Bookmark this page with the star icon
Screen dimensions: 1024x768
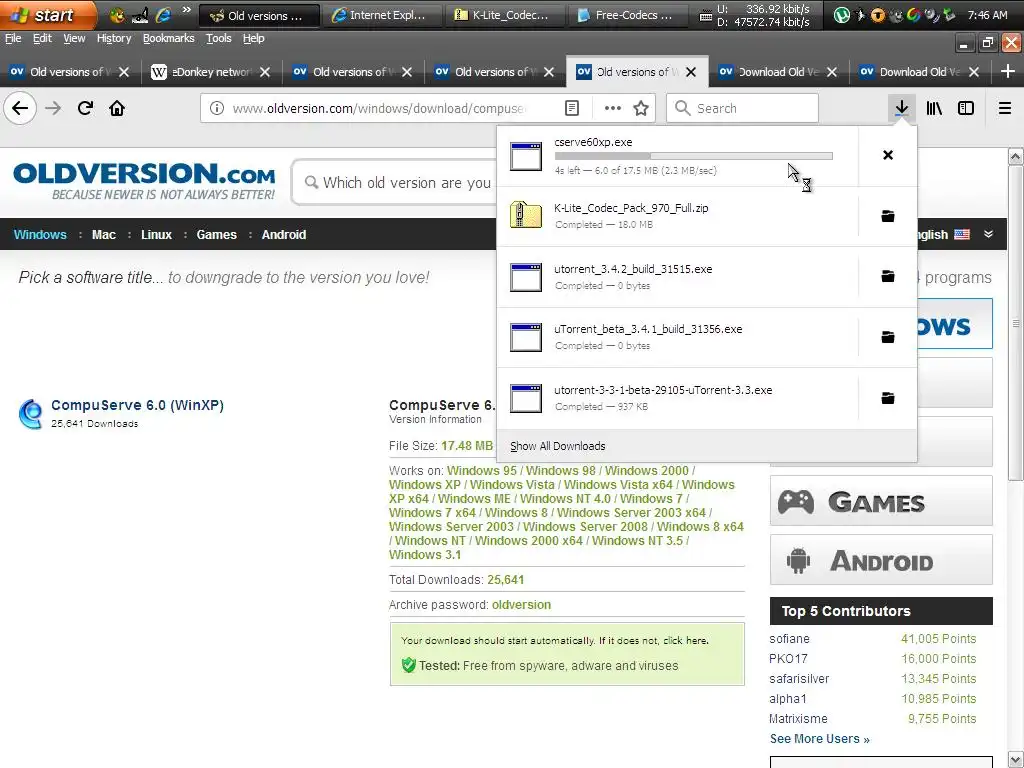[641, 108]
